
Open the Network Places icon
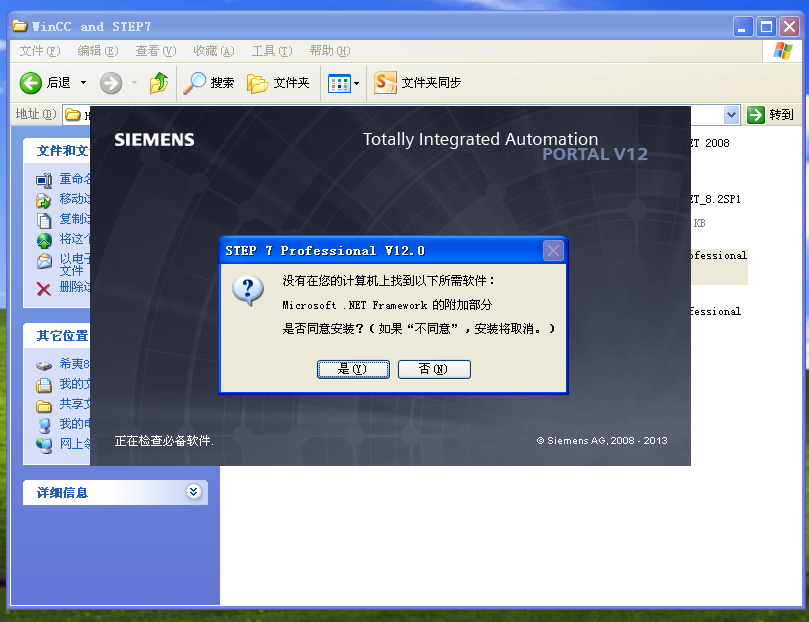click(x=44, y=445)
